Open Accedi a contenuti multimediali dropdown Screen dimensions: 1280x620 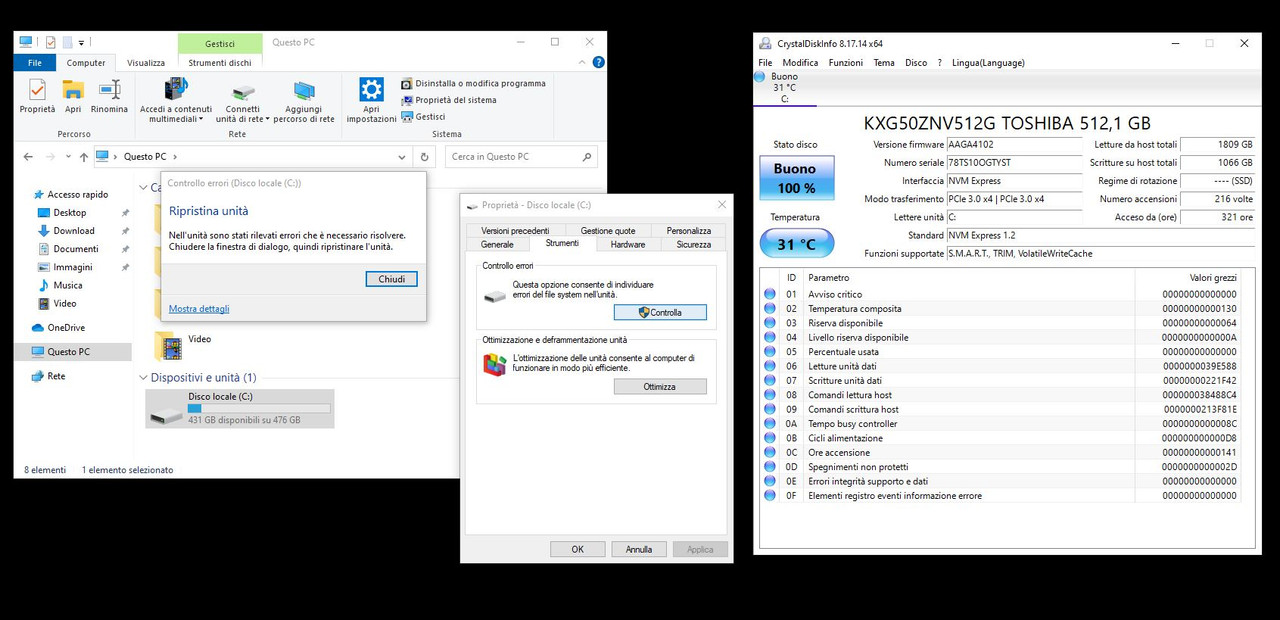[176, 100]
